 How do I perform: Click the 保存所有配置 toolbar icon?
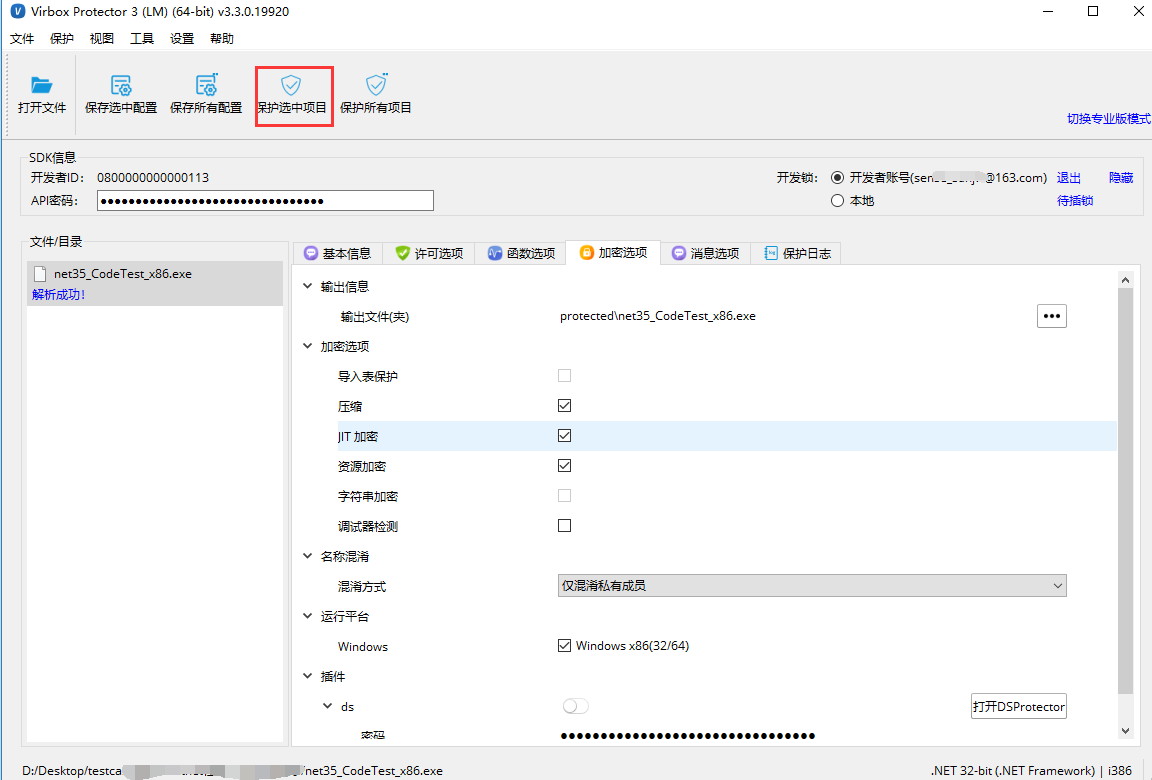coord(206,85)
